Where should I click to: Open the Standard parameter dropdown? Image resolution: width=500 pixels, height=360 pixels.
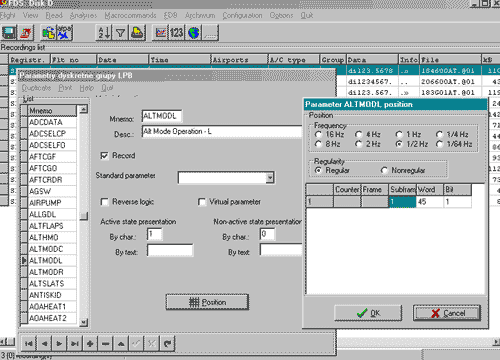[x=270, y=178]
